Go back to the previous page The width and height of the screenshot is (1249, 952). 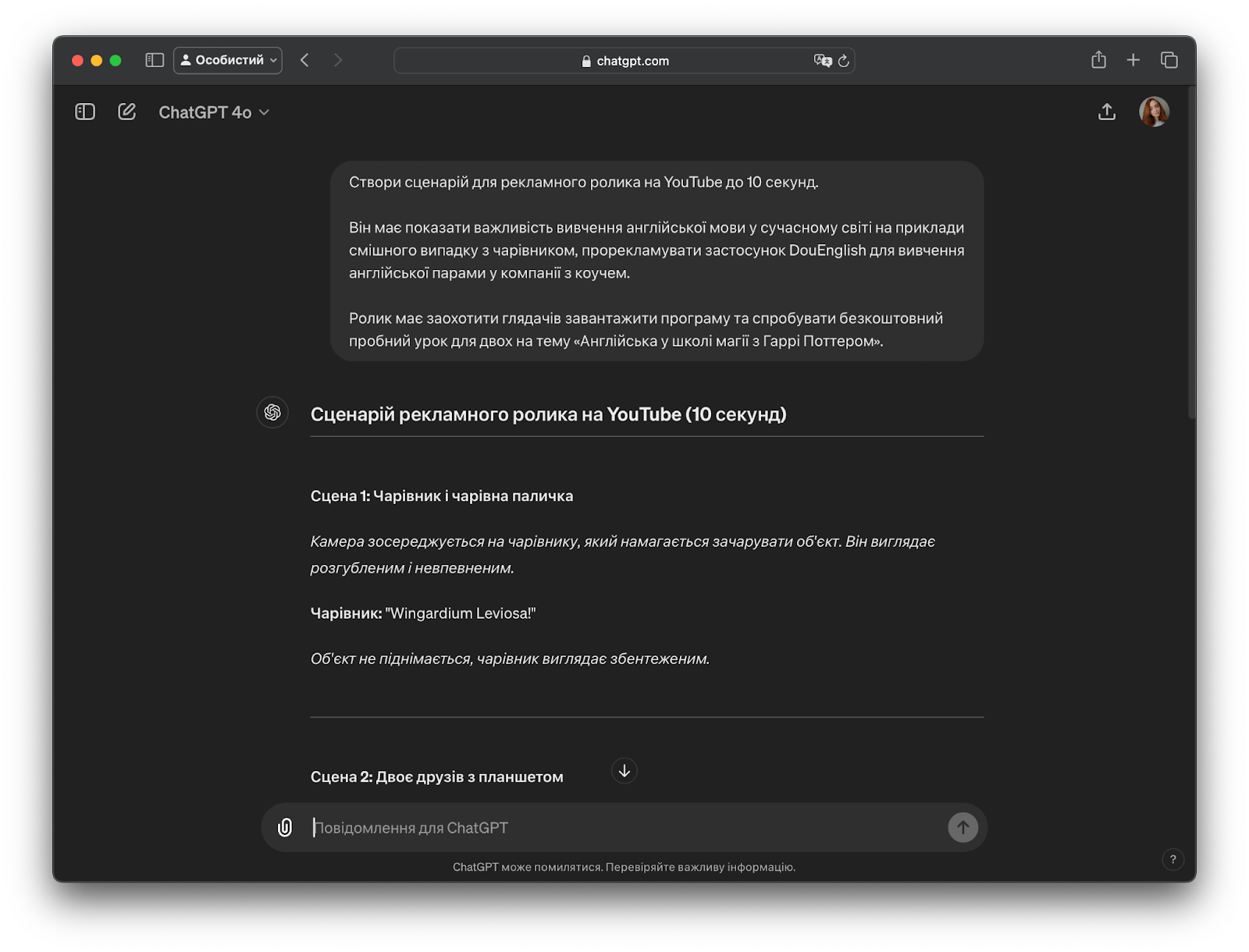(x=304, y=60)
